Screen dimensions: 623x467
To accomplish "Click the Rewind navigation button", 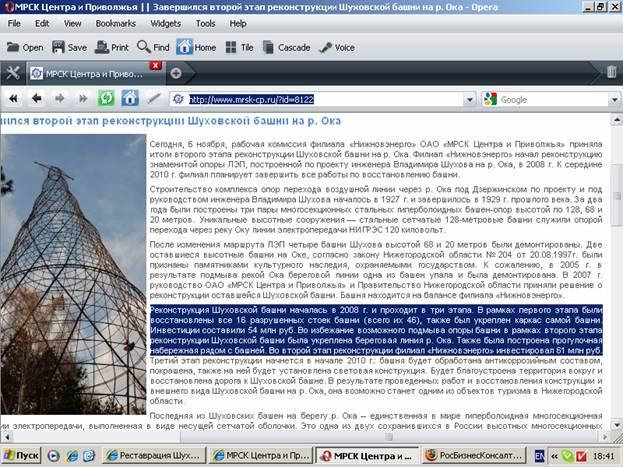I will click(x=13, y=99).
